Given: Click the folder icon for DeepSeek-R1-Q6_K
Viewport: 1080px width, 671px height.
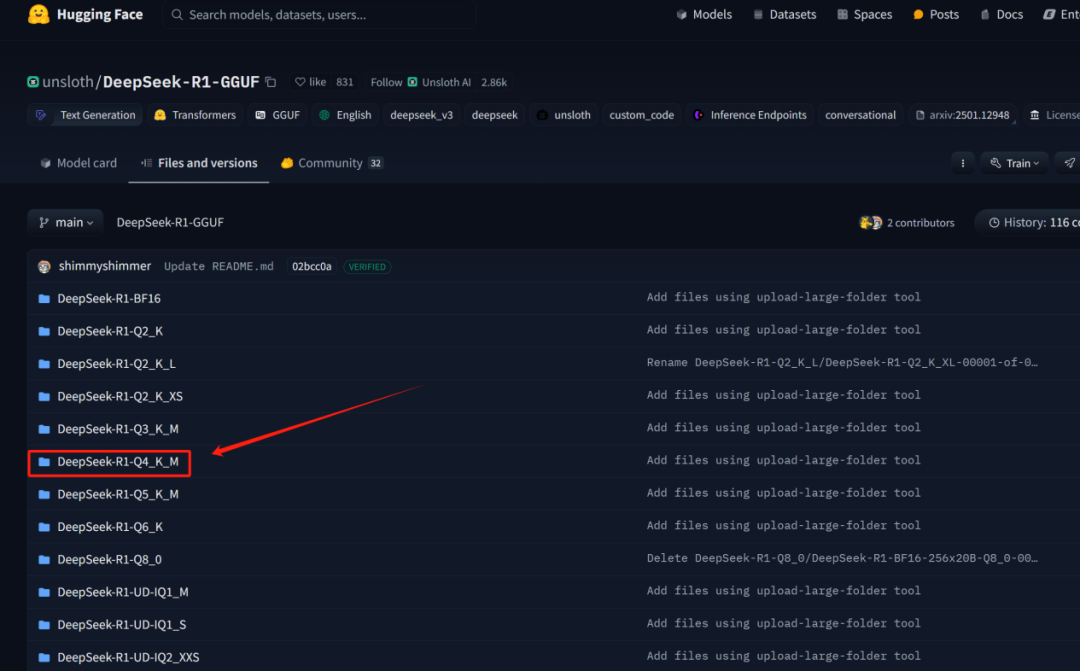Looking at the screenshot, I should pos(44,527).
